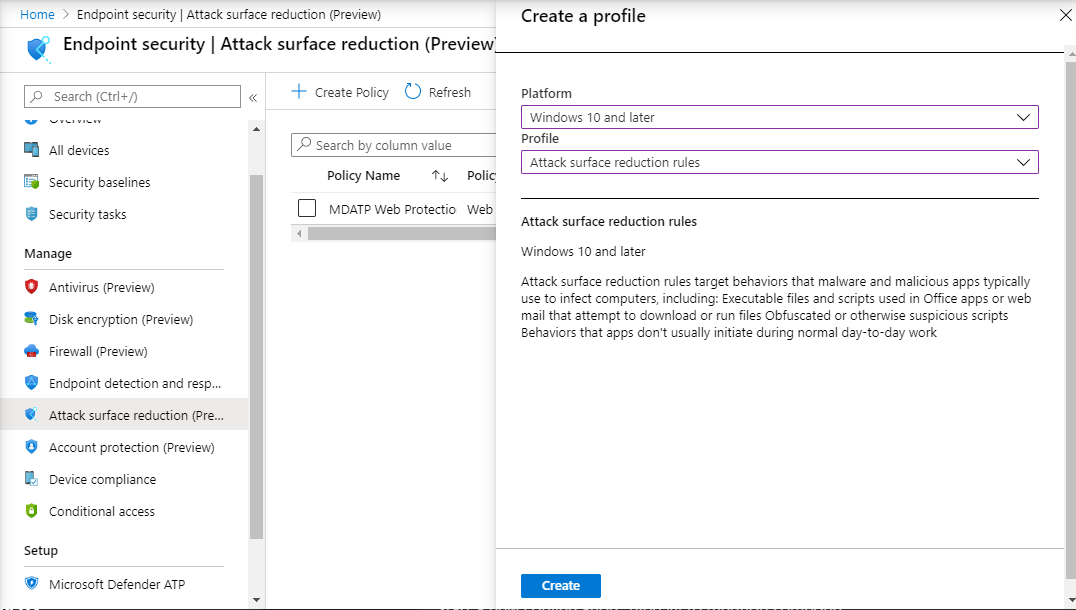Click the Disk encryption icon
Image resolution: width=1076 pixels, height=610 pixels.
[x=31, y=319]
